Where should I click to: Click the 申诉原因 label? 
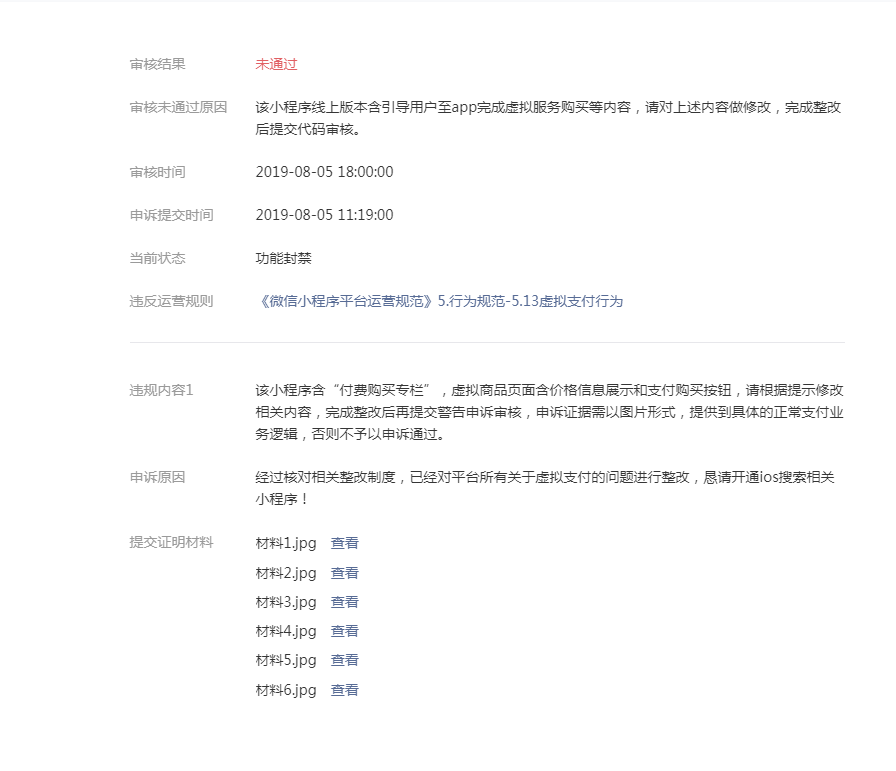click(158, 477)
